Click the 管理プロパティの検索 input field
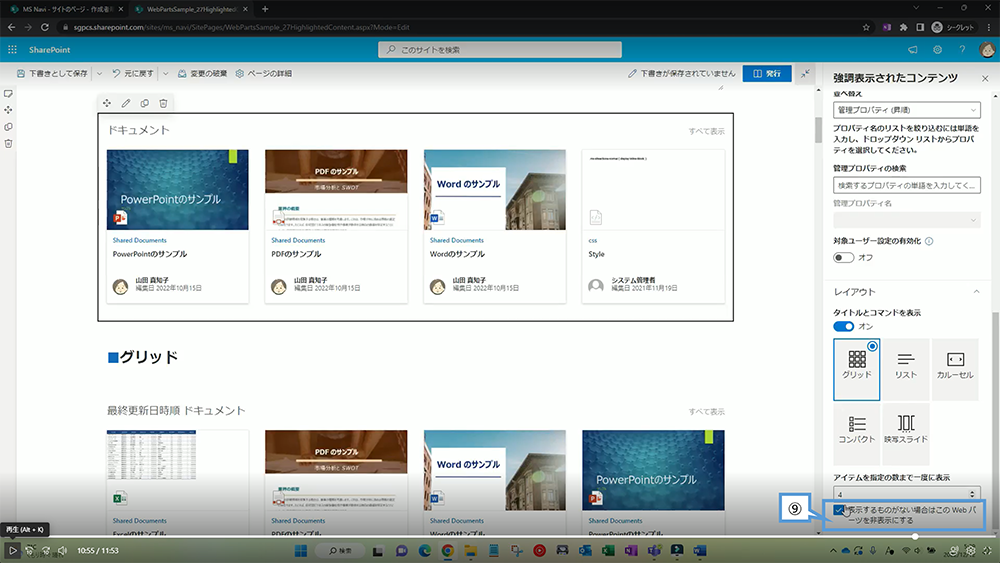The width and height of the screenshot is (1000, 563). [906, 185]
